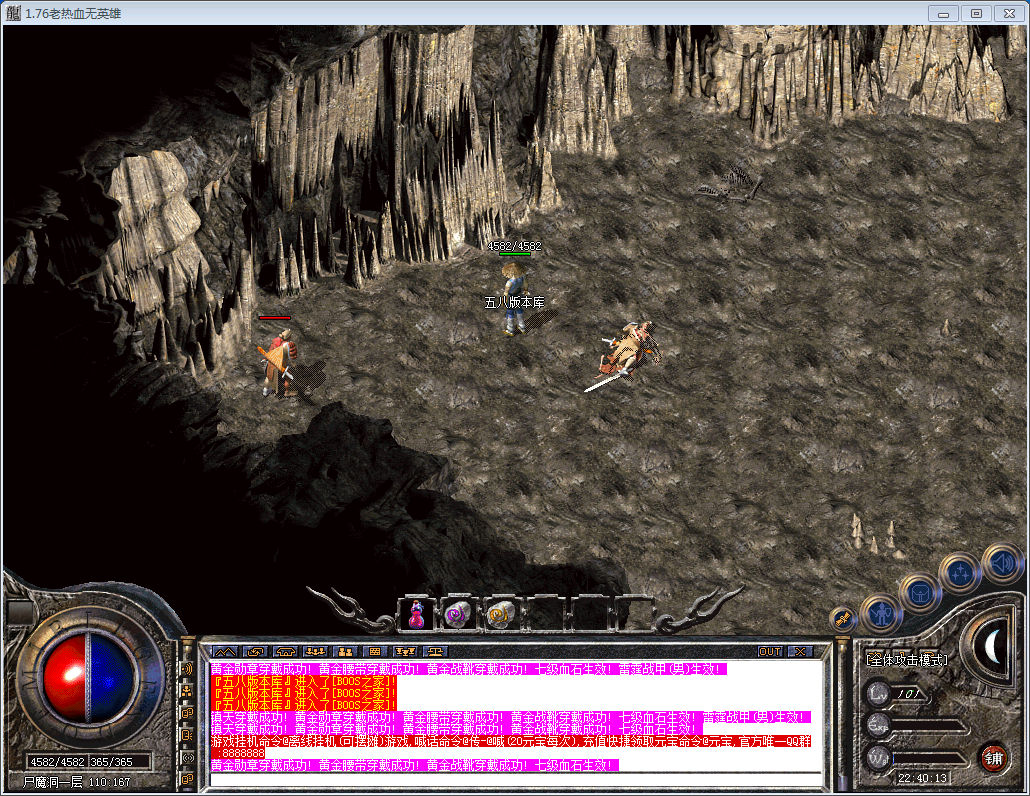
Task: Minimize the game window
Action: coord(943,13)
